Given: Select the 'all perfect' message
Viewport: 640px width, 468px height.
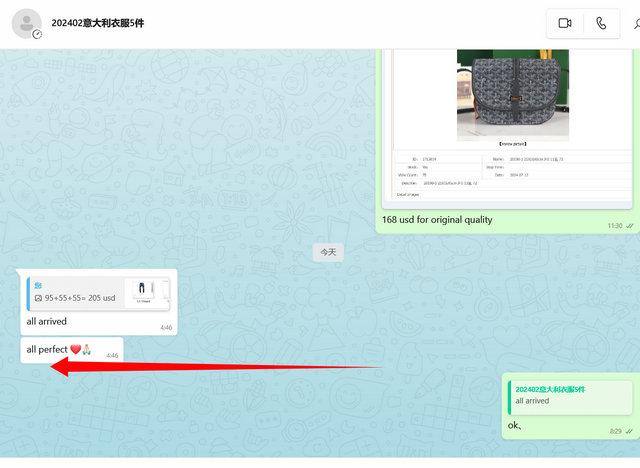Looking at the screenshot, I should pos(72,350).
